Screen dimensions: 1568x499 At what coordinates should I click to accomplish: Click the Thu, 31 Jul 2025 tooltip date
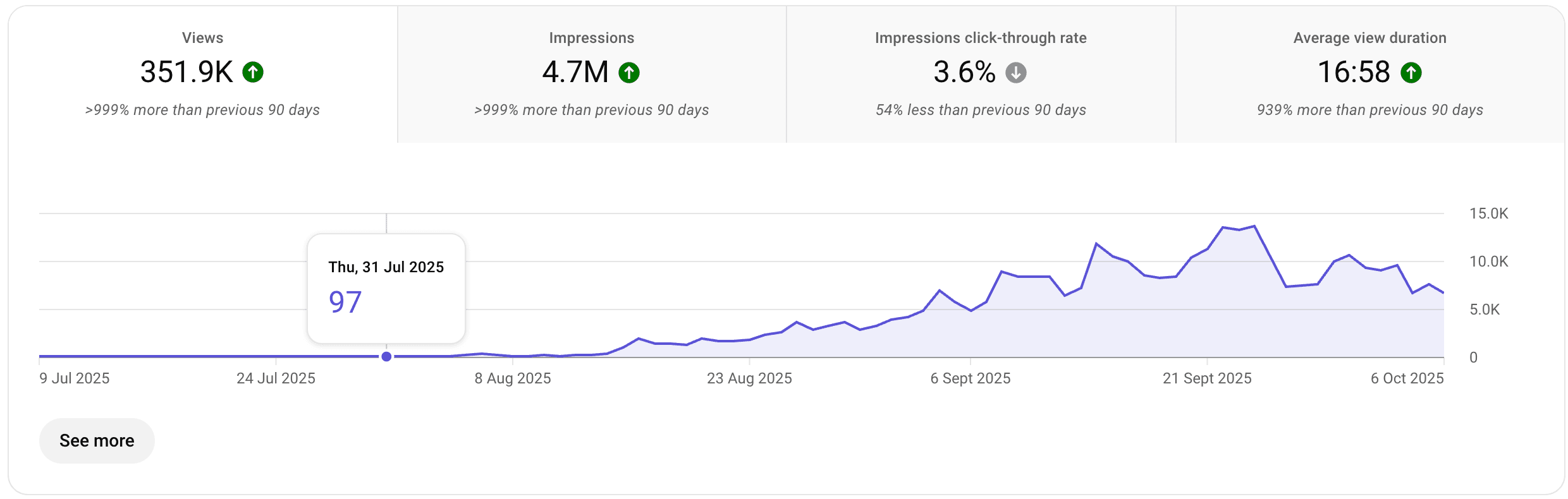[385, 267]
